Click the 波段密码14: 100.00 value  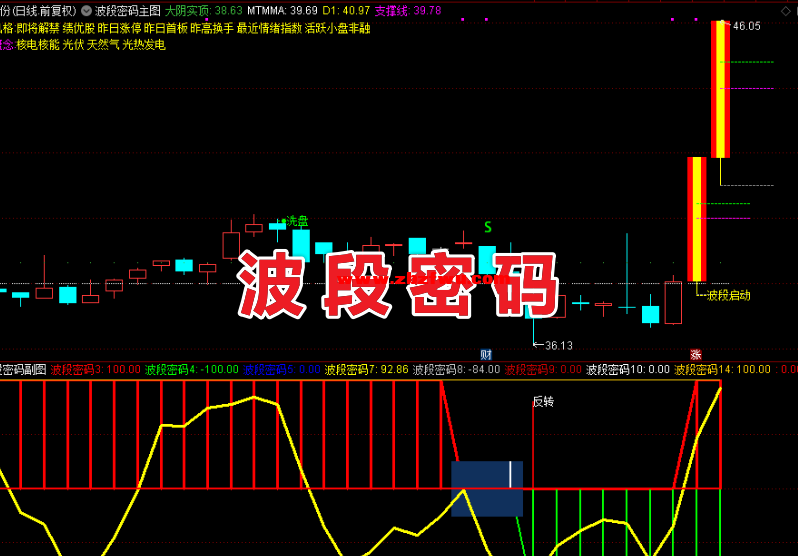(x=723, y=370)
